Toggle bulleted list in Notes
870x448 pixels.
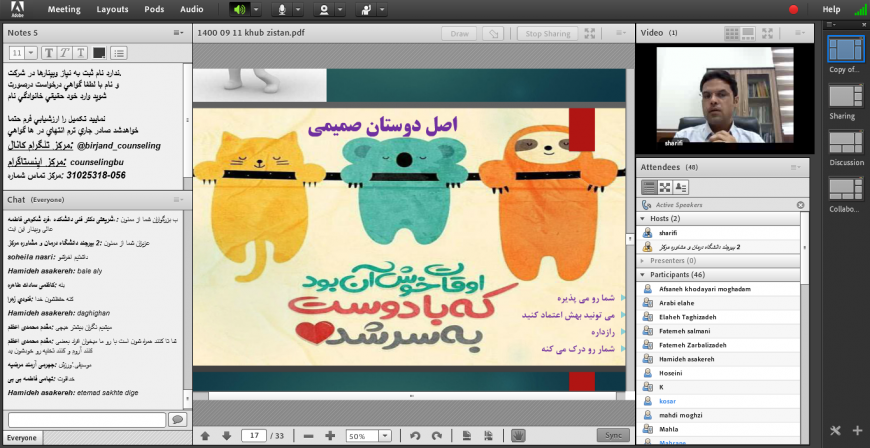[119, 53]
